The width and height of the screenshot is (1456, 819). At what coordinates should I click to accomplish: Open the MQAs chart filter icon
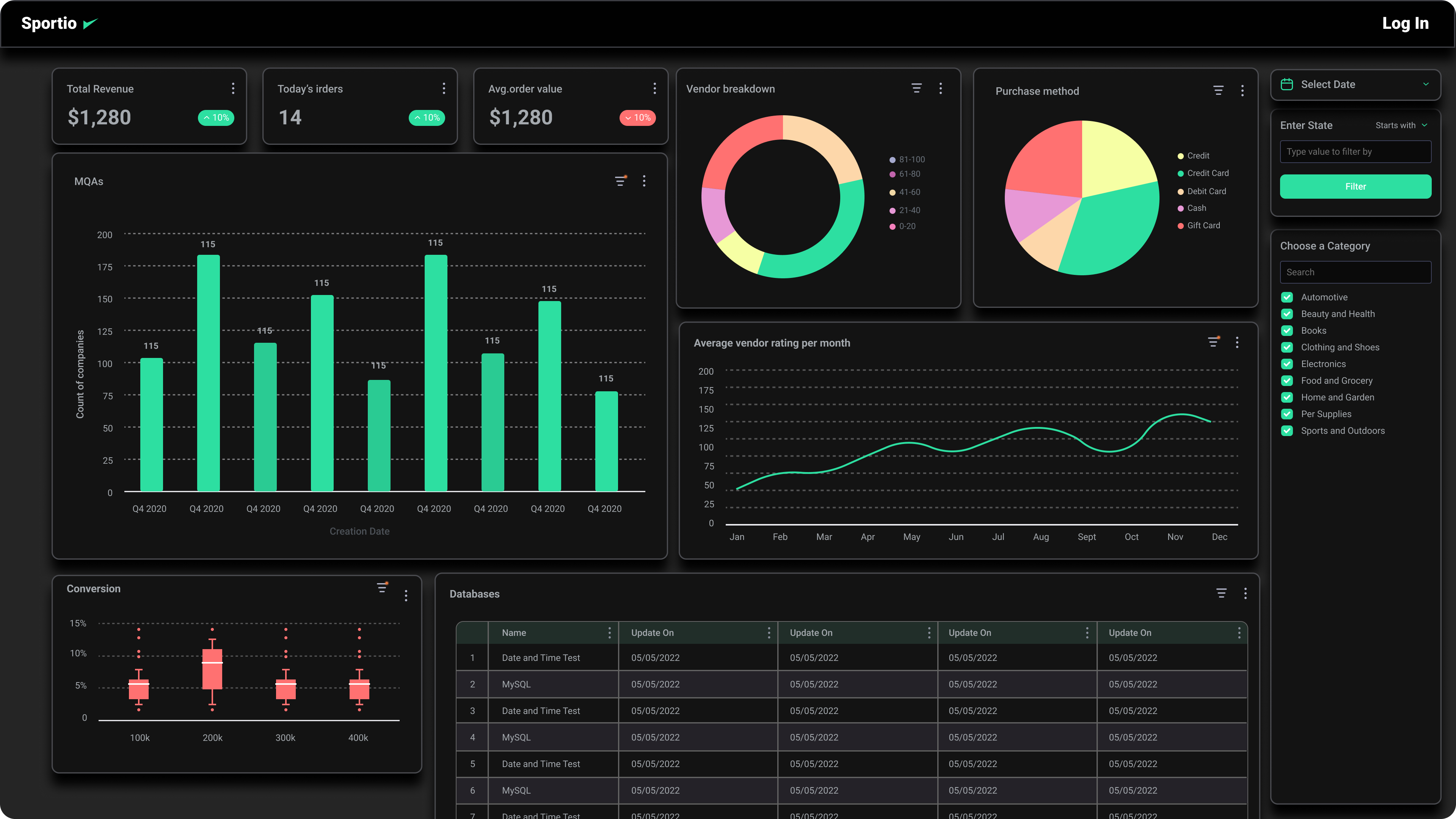click(x=620, y=181)
